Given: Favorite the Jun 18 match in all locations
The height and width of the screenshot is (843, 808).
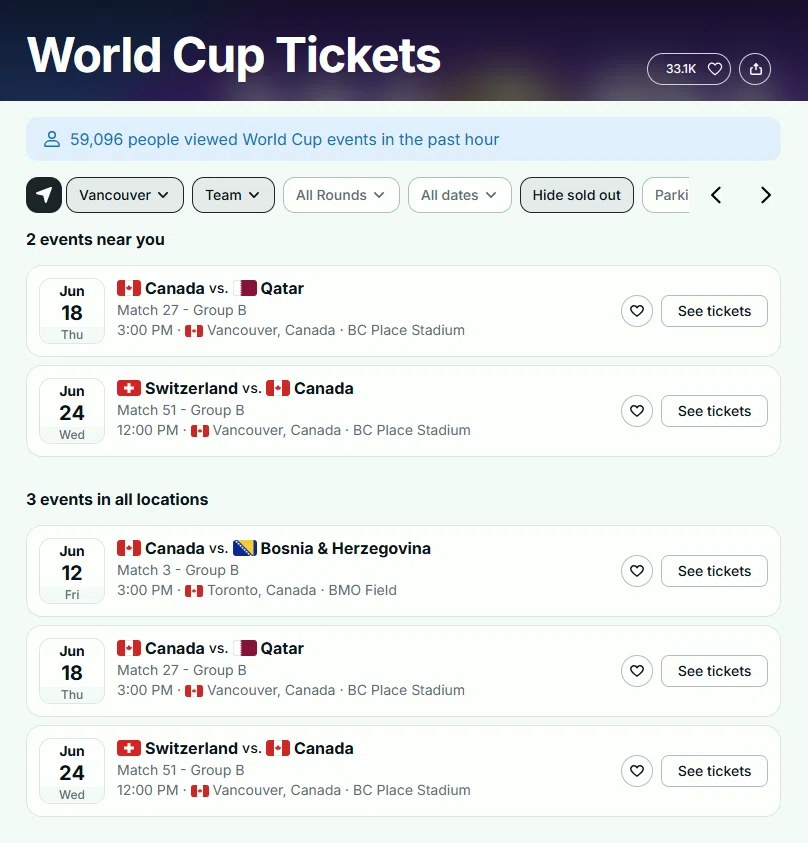Looking at the screenshot, I should (637, 671).
